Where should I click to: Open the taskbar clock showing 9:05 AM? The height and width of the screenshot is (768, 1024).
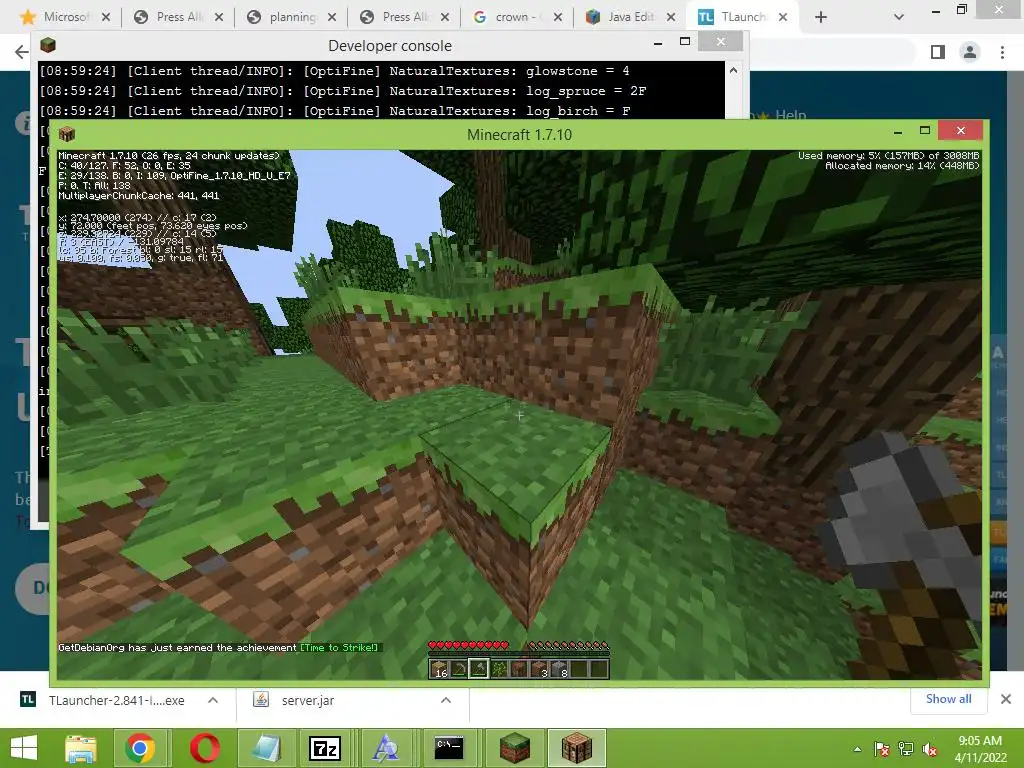pos(980,749)
